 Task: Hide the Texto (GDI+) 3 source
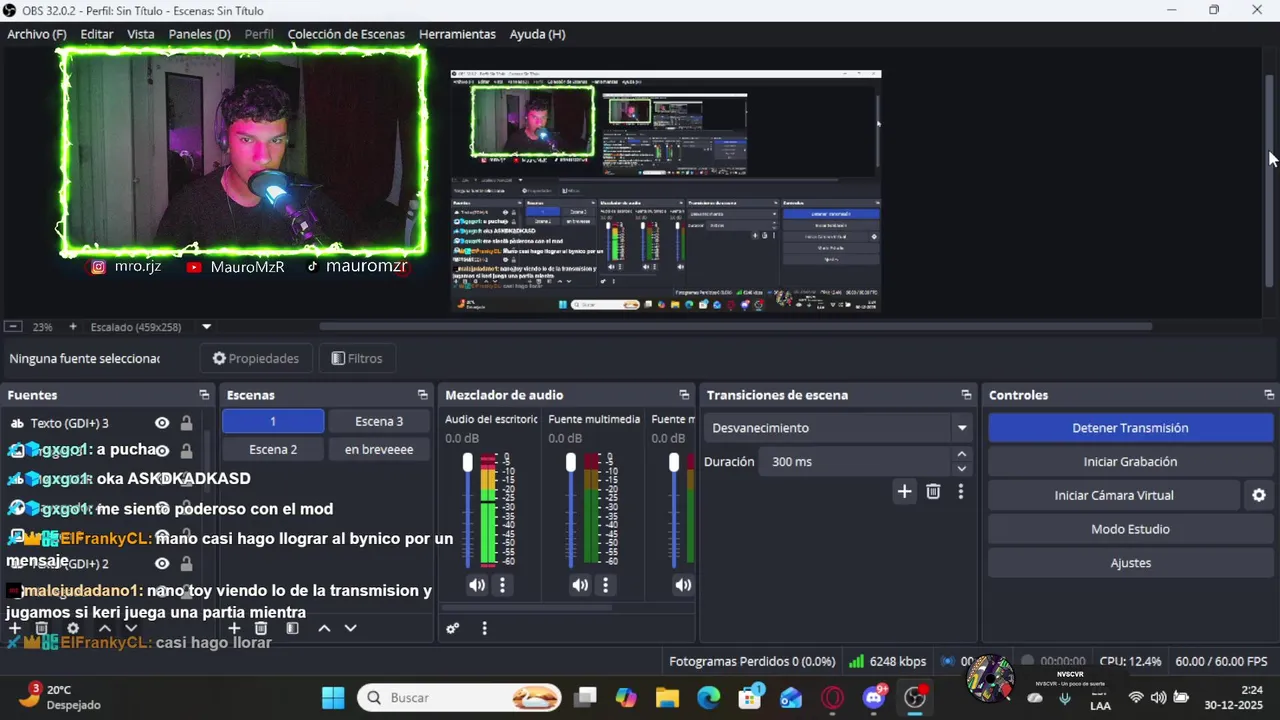point(162,423)
